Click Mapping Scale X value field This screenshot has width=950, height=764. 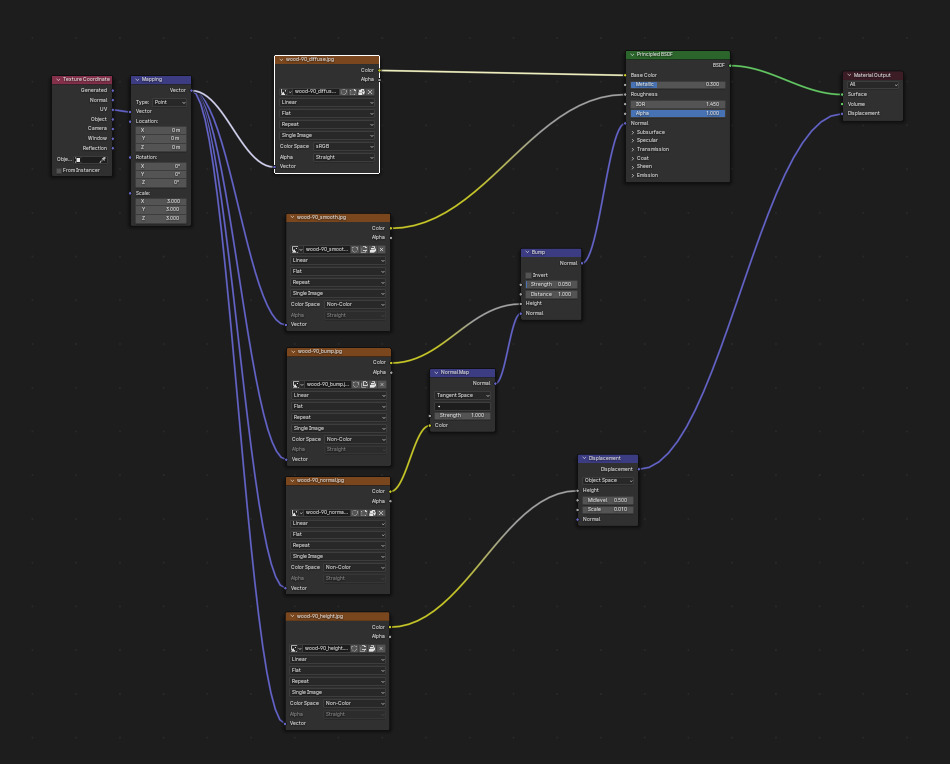[x=161, y=202]
